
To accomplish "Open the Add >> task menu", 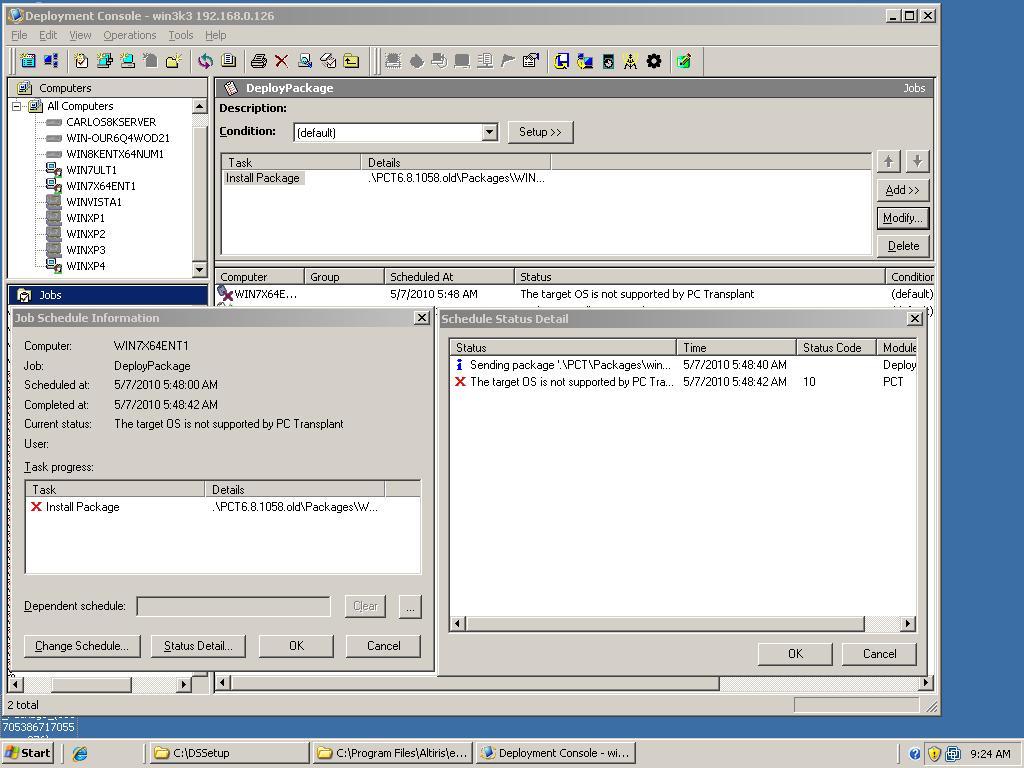I will click(902, 190).
